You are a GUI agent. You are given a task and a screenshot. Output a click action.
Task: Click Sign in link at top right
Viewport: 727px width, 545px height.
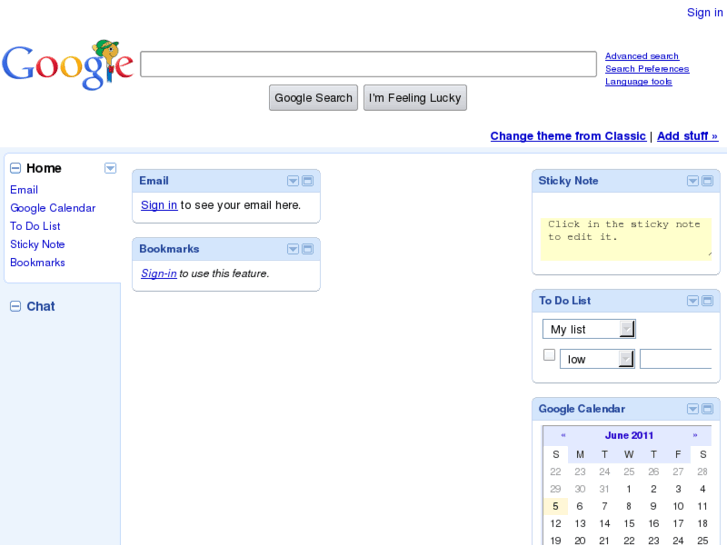point(705,13)
